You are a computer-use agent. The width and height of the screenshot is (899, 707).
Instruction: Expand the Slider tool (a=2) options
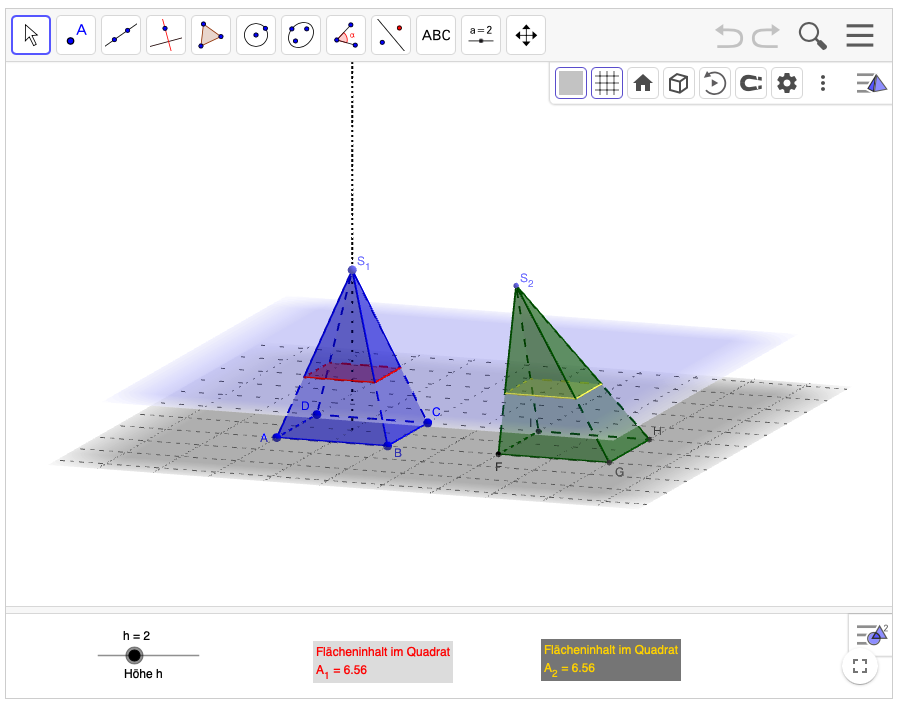coord(481,35)
